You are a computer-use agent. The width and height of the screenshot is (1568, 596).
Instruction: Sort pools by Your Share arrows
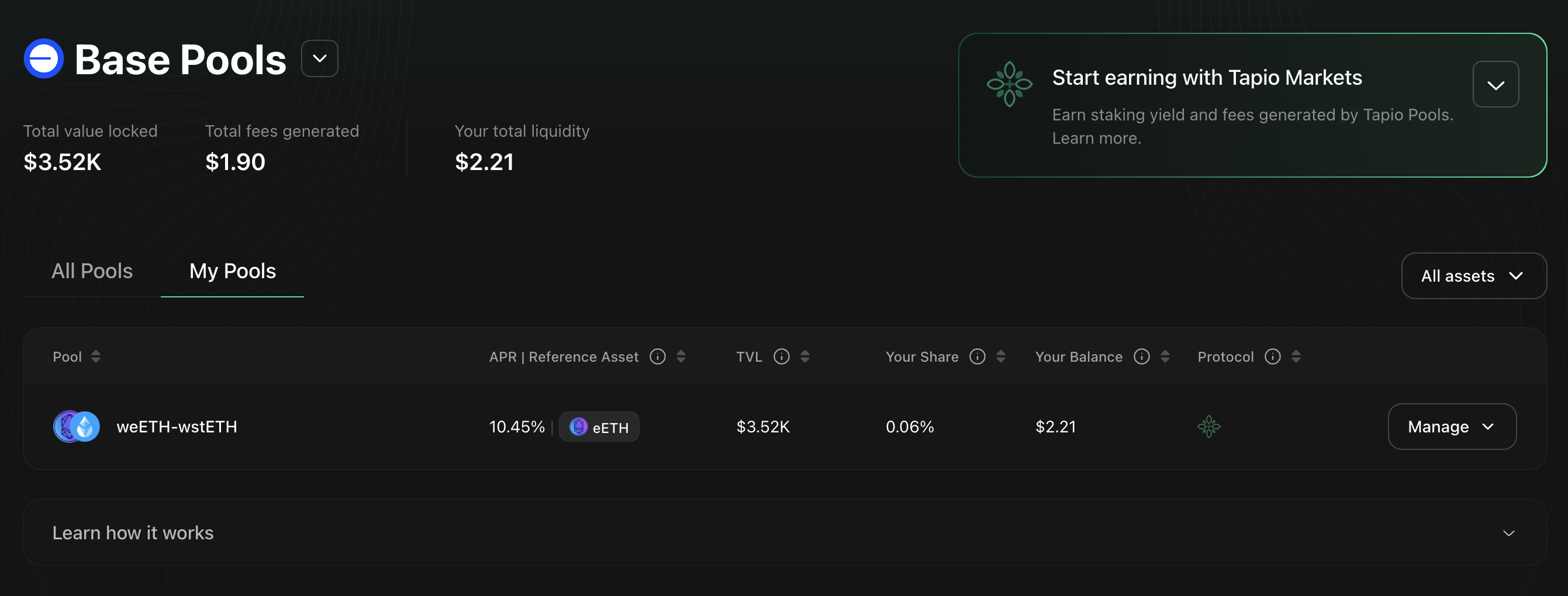(1001, 357)
